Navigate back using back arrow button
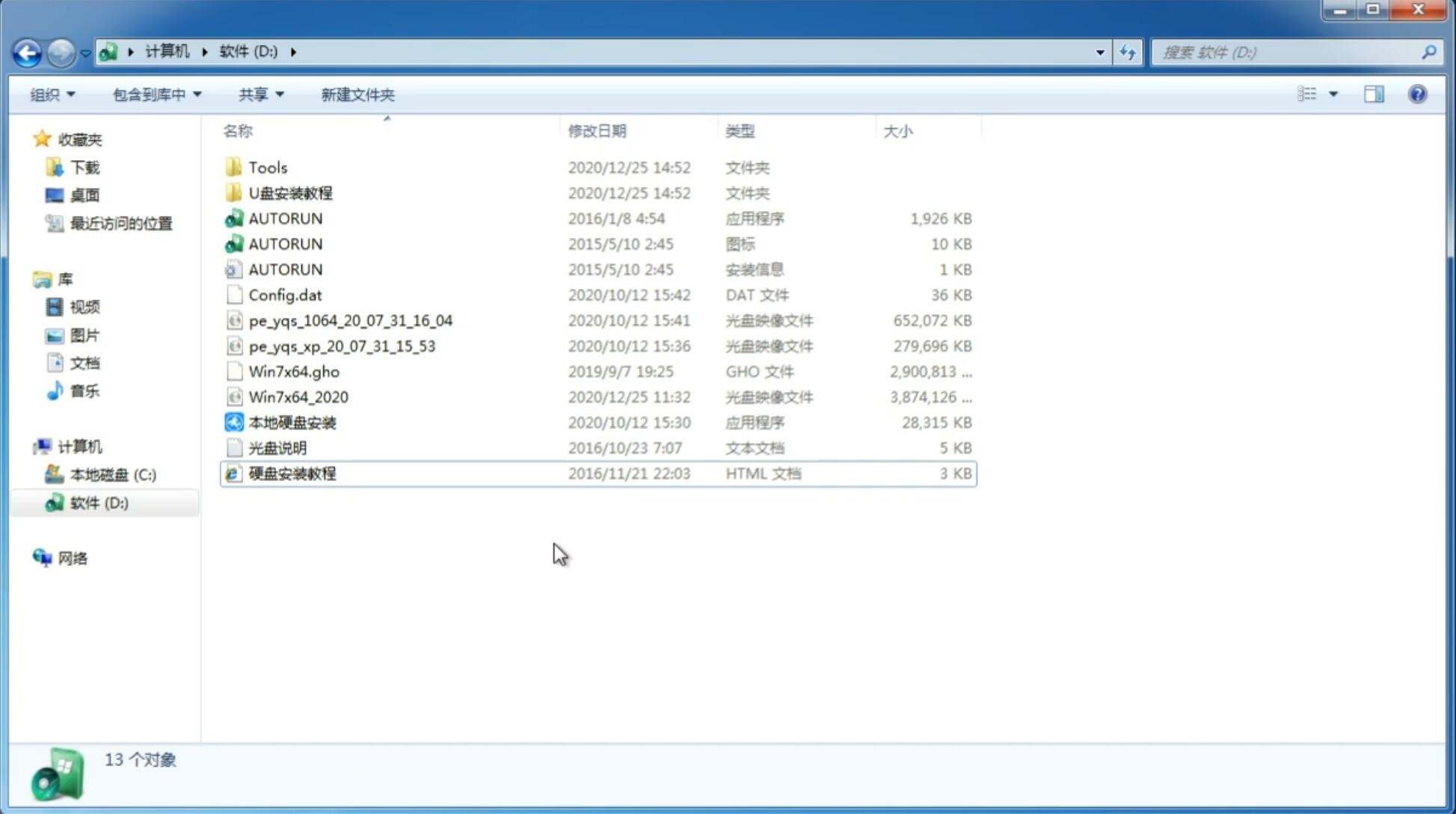Image resolution: width=1456 pixels, height=814 pixels. click(27, 51)
